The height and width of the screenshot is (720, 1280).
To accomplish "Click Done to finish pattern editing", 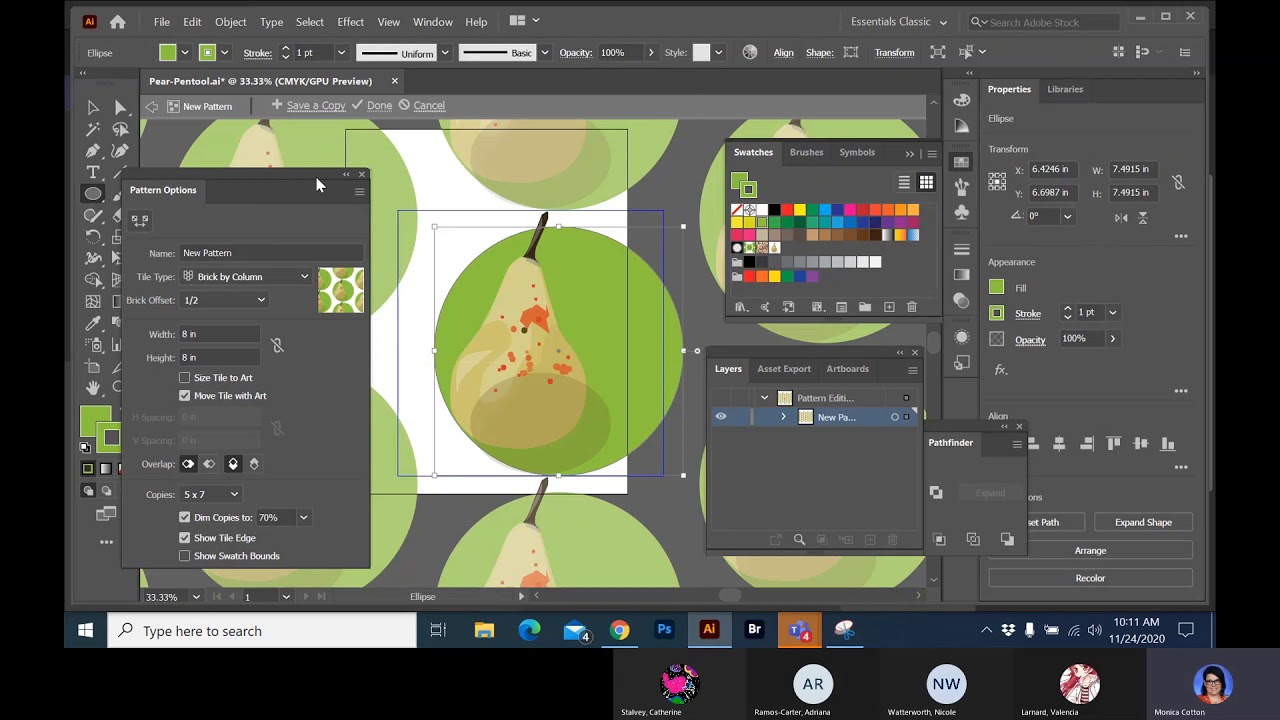I will [x=372, y=105].
